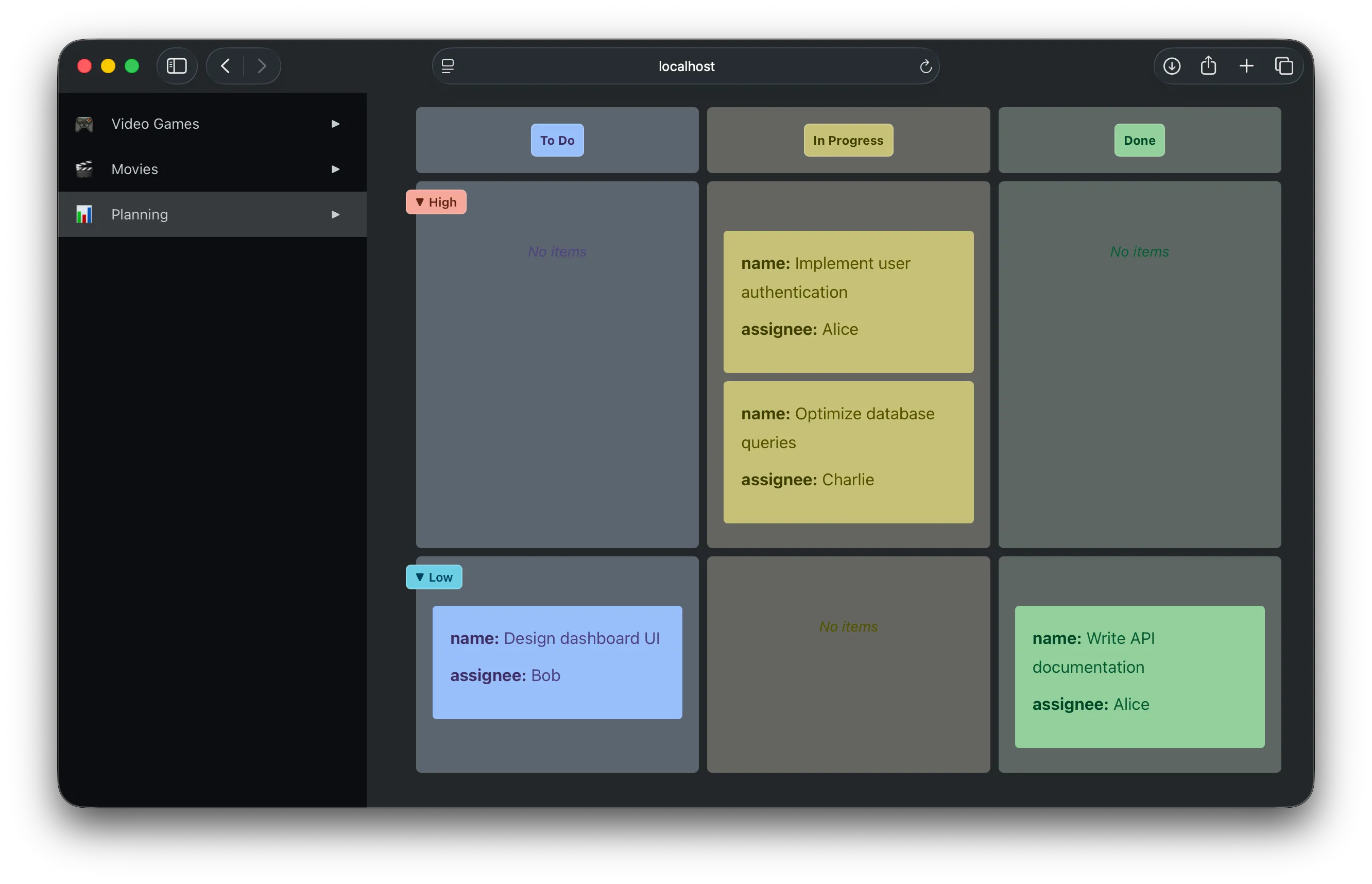Viewport: 1372px width, 884px height.
Task: Click the address bar showing localhost
Action: [x=685, y=66]
